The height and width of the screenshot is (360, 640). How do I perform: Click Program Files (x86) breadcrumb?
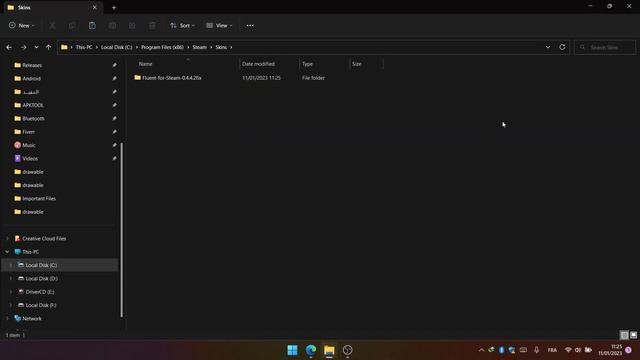(x=162, y=47)
